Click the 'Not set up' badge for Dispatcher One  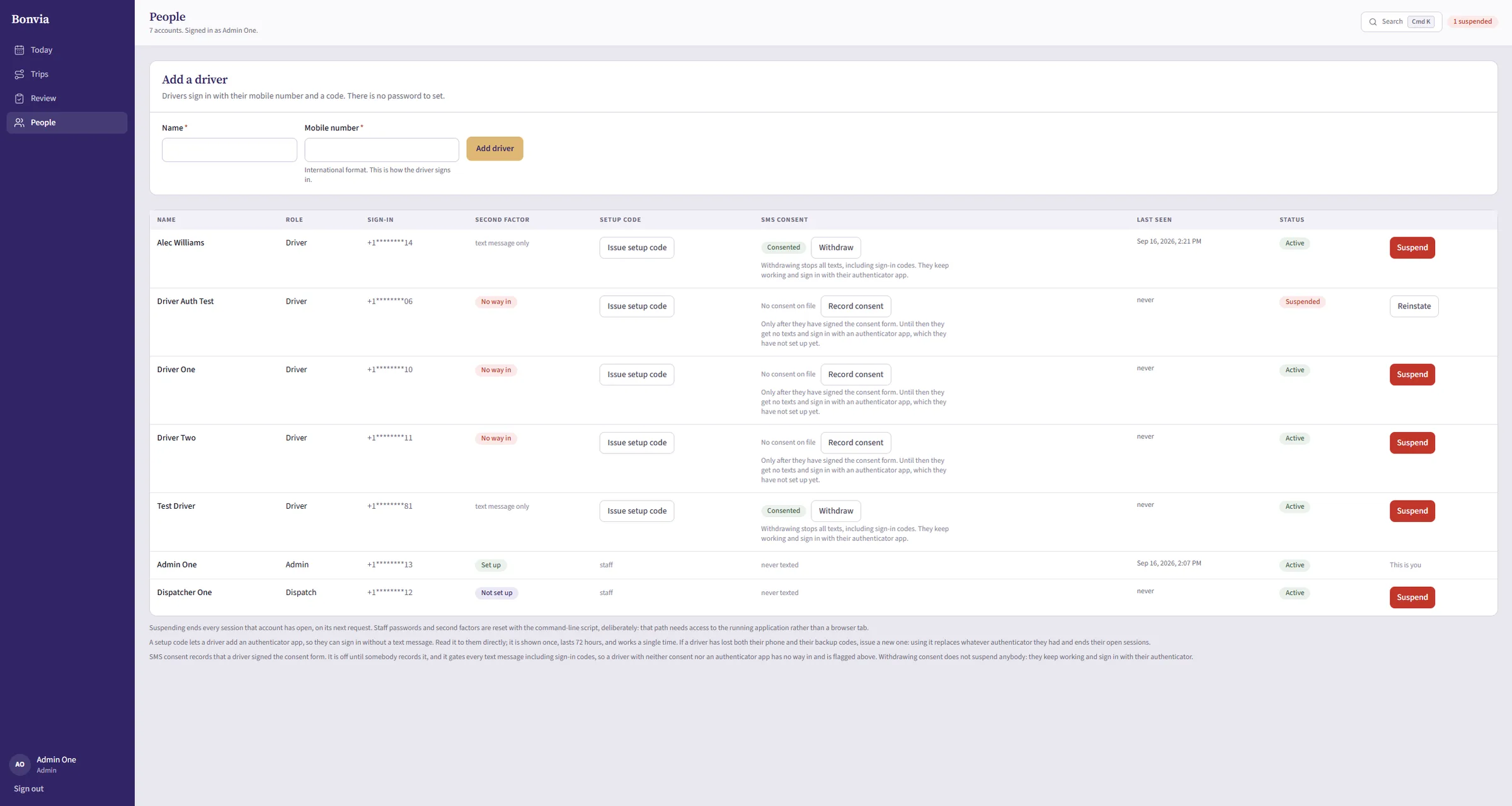point(496,593)
